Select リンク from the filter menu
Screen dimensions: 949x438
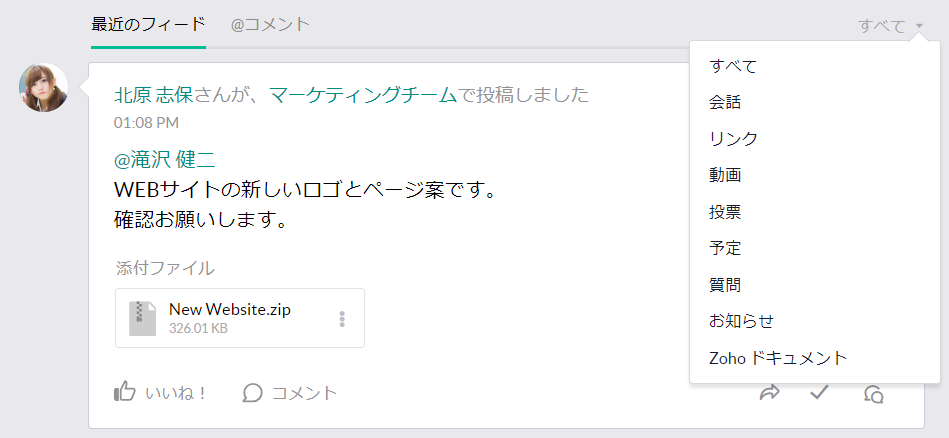pyautogui.click(x=733, y=139)
